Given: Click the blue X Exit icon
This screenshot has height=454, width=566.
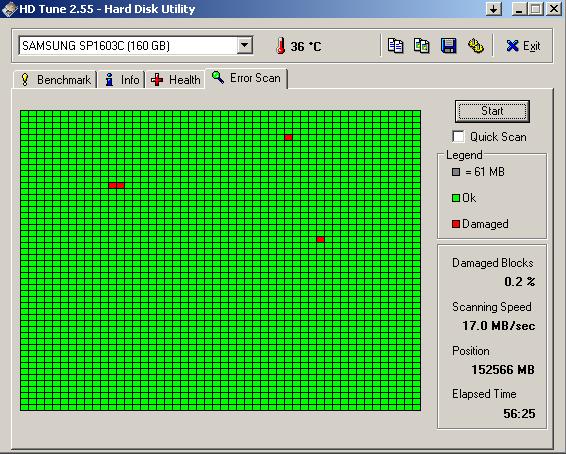Looking at the screenshot, I should pos(512,46).
